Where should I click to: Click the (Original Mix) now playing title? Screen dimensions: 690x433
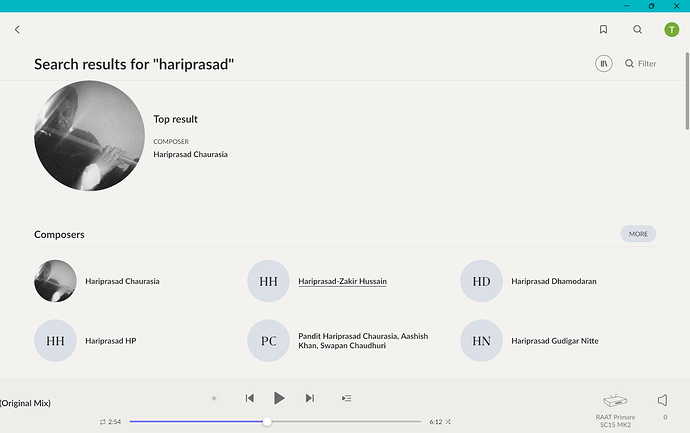[26, 403]
